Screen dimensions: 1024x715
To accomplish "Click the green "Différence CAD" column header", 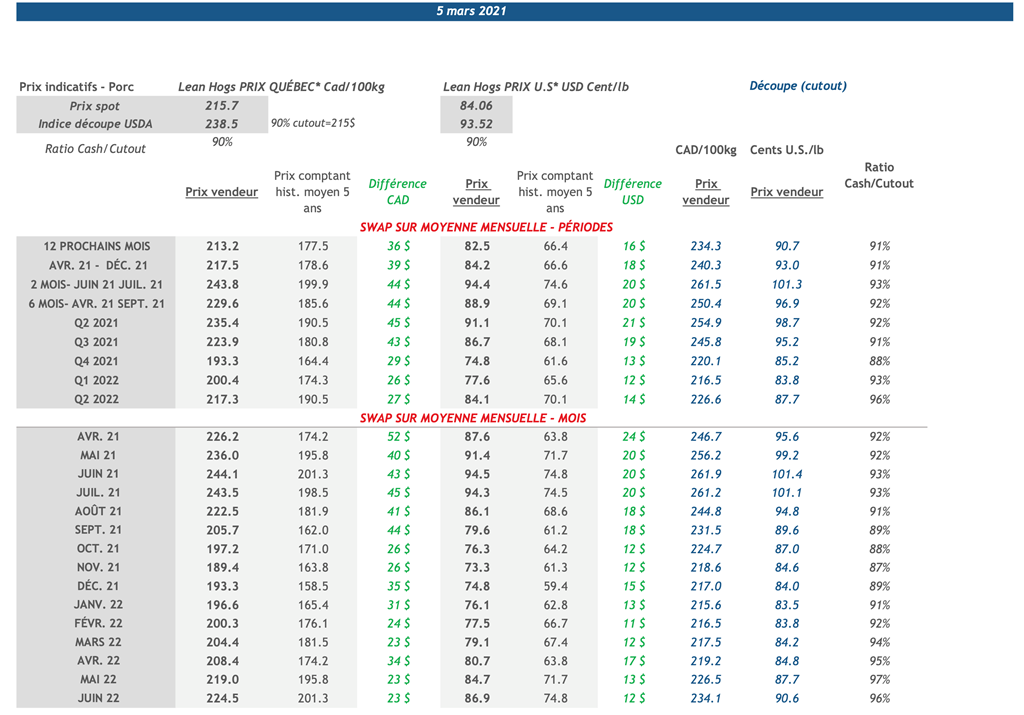I will coord(397,191).
